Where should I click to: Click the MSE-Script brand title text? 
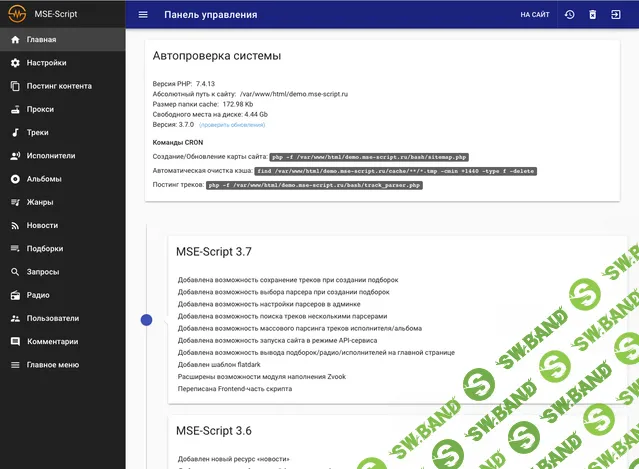56,14
